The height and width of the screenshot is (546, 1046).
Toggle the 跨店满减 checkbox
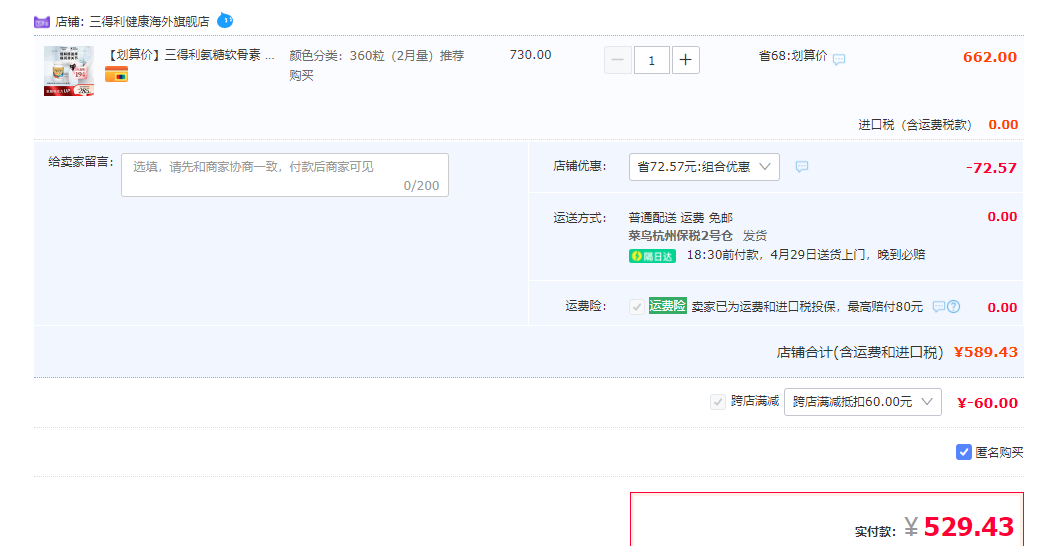pyautogui.click(x=718, y=402)
